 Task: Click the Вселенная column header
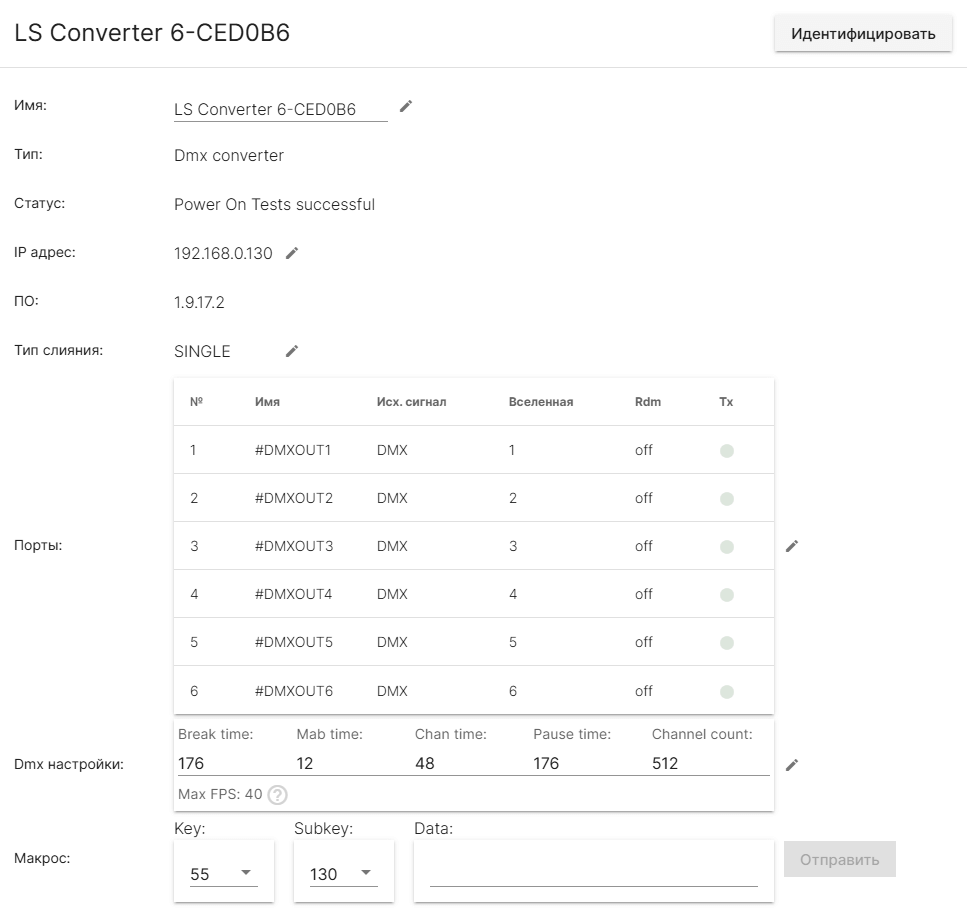[x=541, y=402]
